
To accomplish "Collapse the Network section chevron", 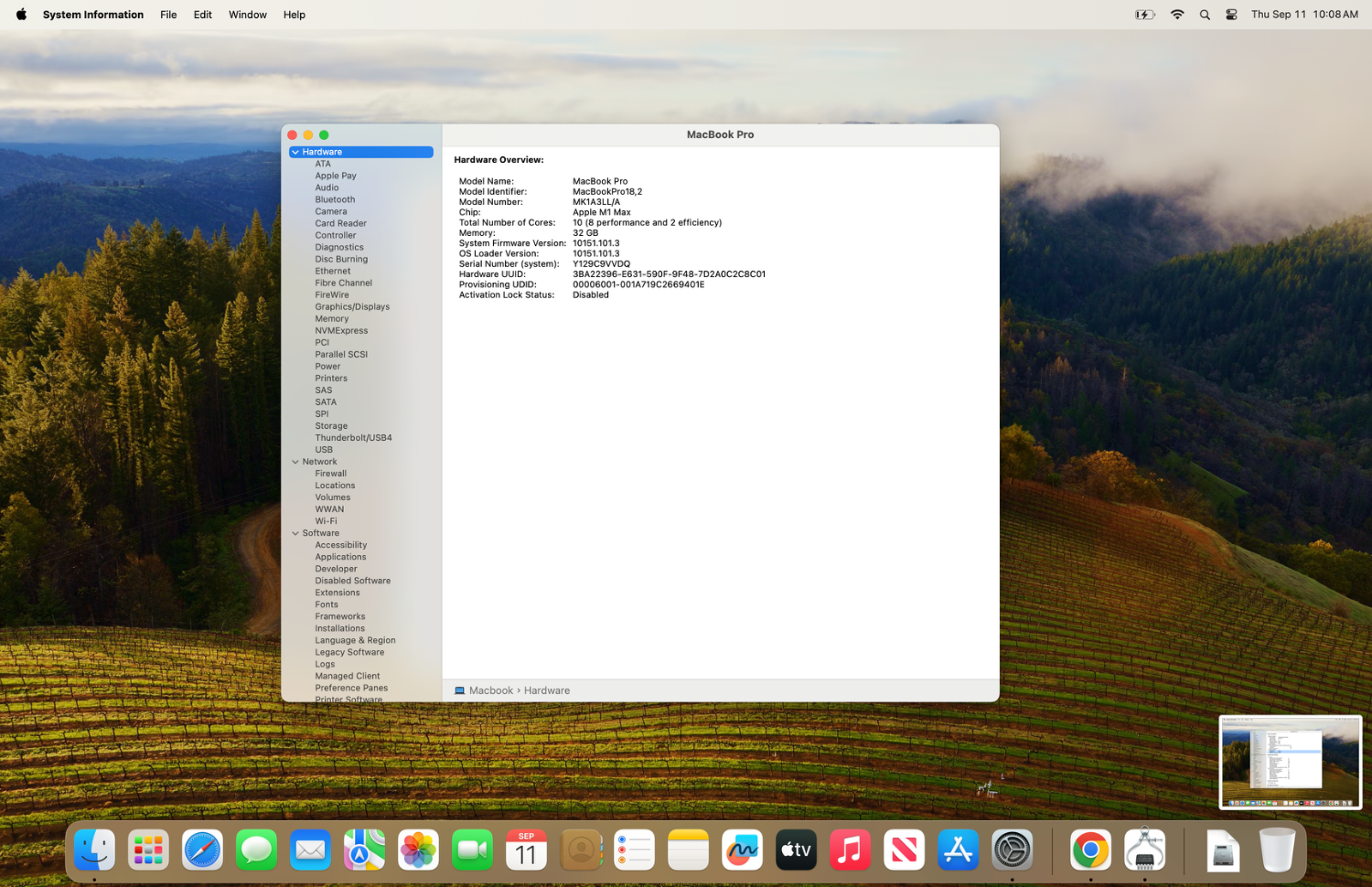I will click(x=295, y=462).
